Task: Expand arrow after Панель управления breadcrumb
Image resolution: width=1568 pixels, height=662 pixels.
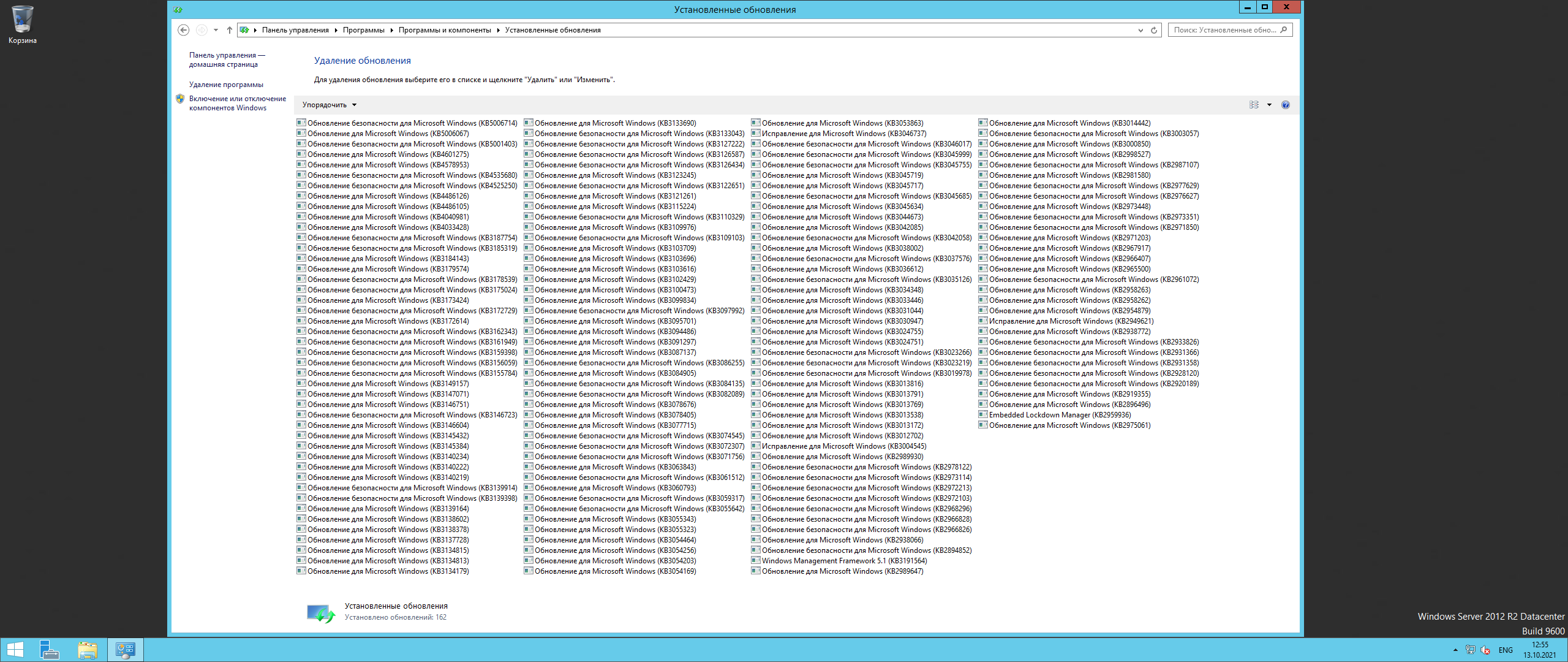Action: 336,30
